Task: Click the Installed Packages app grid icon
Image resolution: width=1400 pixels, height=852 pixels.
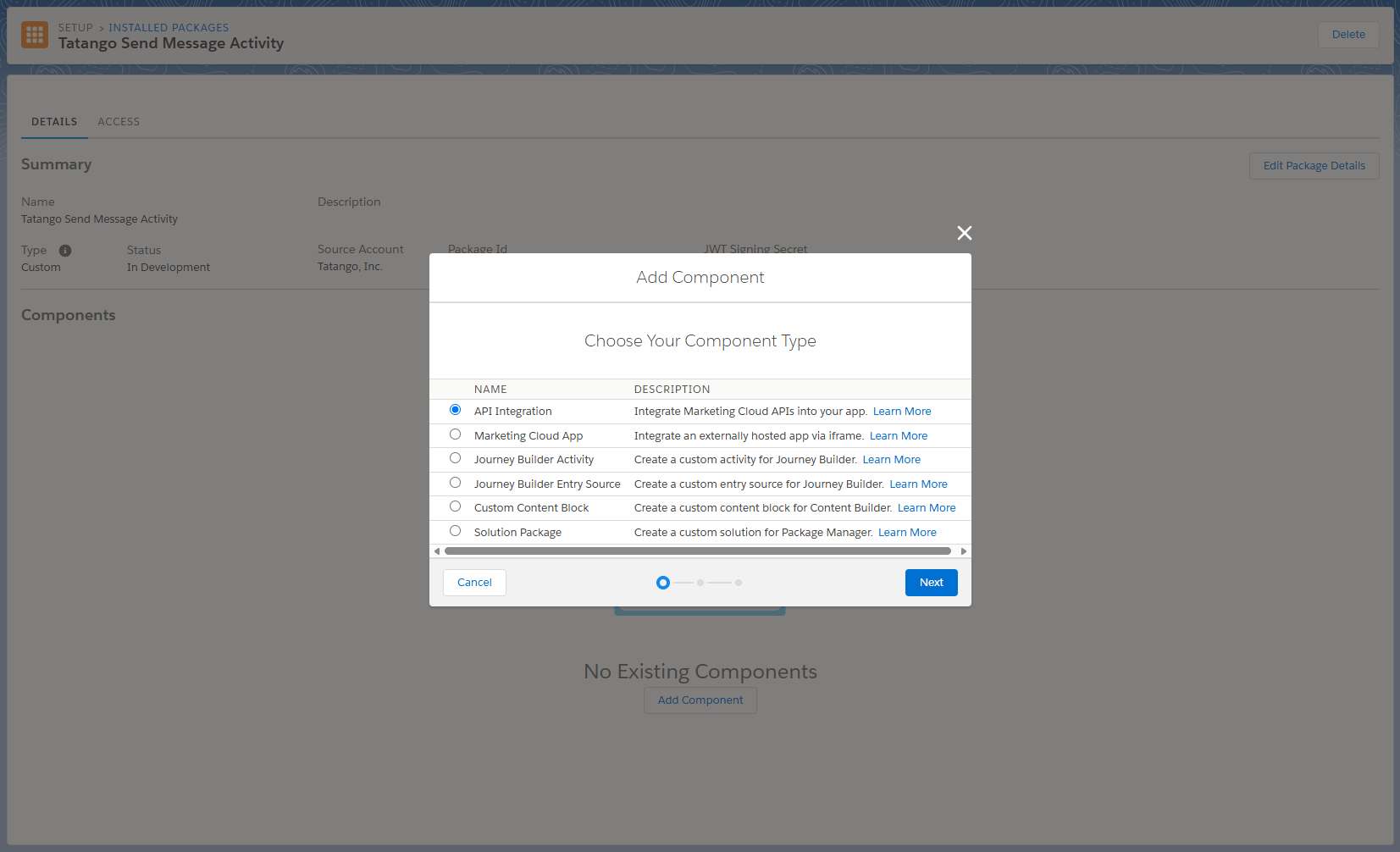Action: (x=35, y=35)
